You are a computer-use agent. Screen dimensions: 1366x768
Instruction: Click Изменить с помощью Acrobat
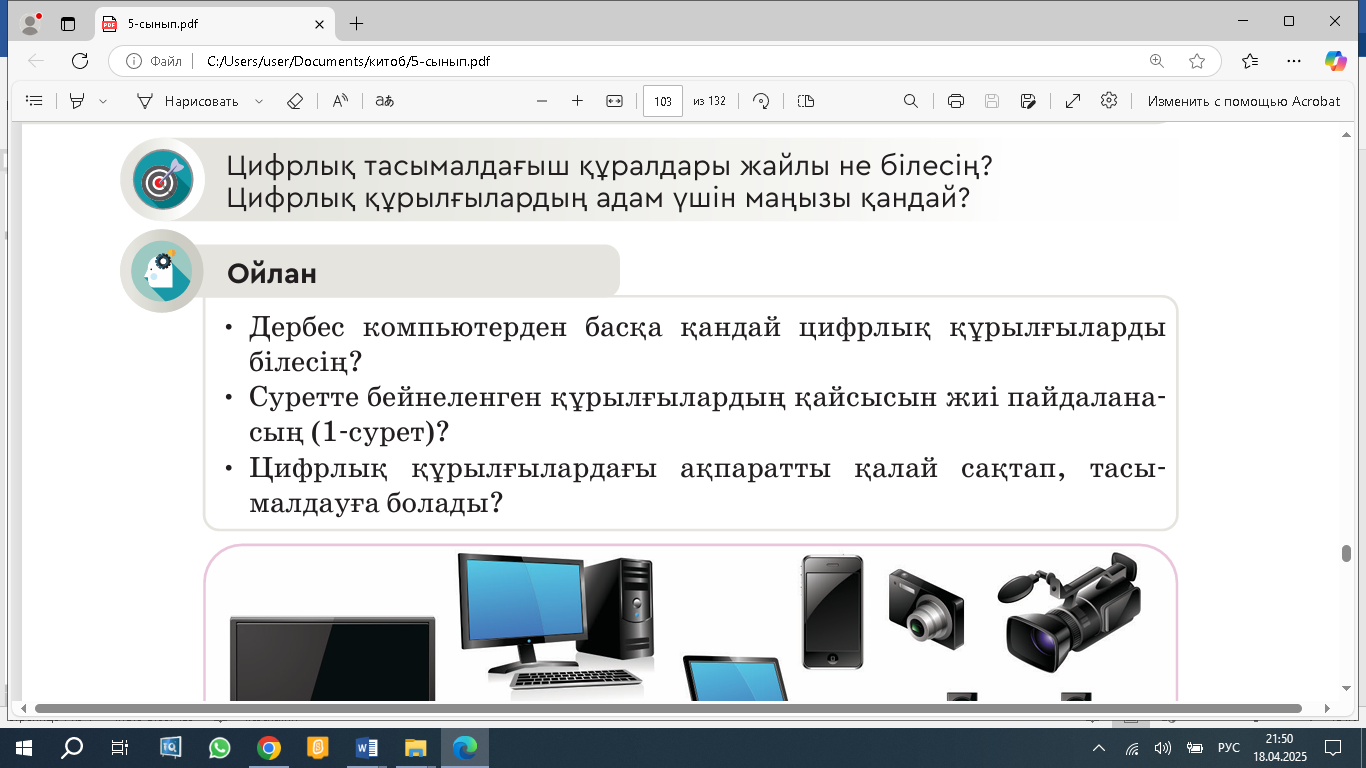(x=1244, y=101)
